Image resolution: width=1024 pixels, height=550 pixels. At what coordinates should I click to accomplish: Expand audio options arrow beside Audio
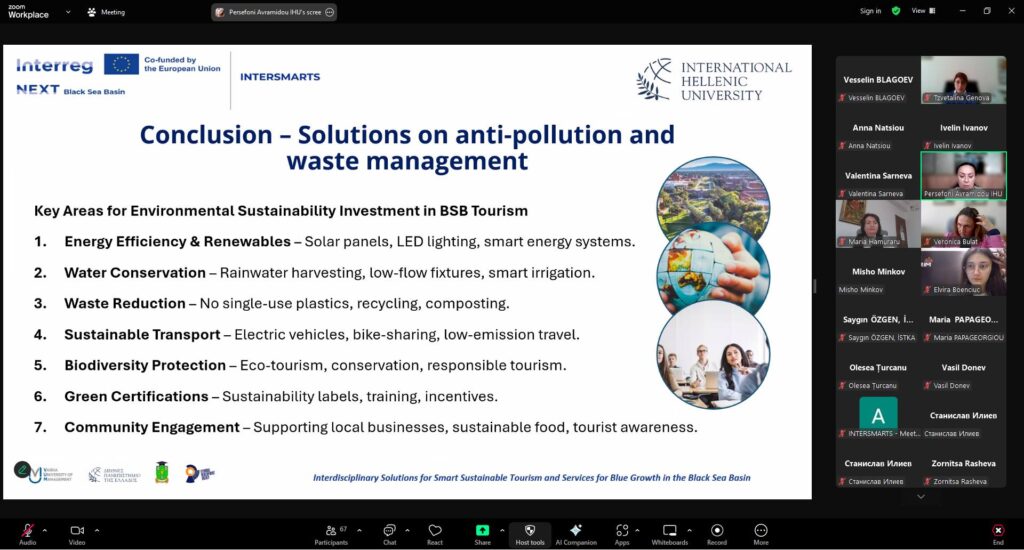(x=46, y=530)
